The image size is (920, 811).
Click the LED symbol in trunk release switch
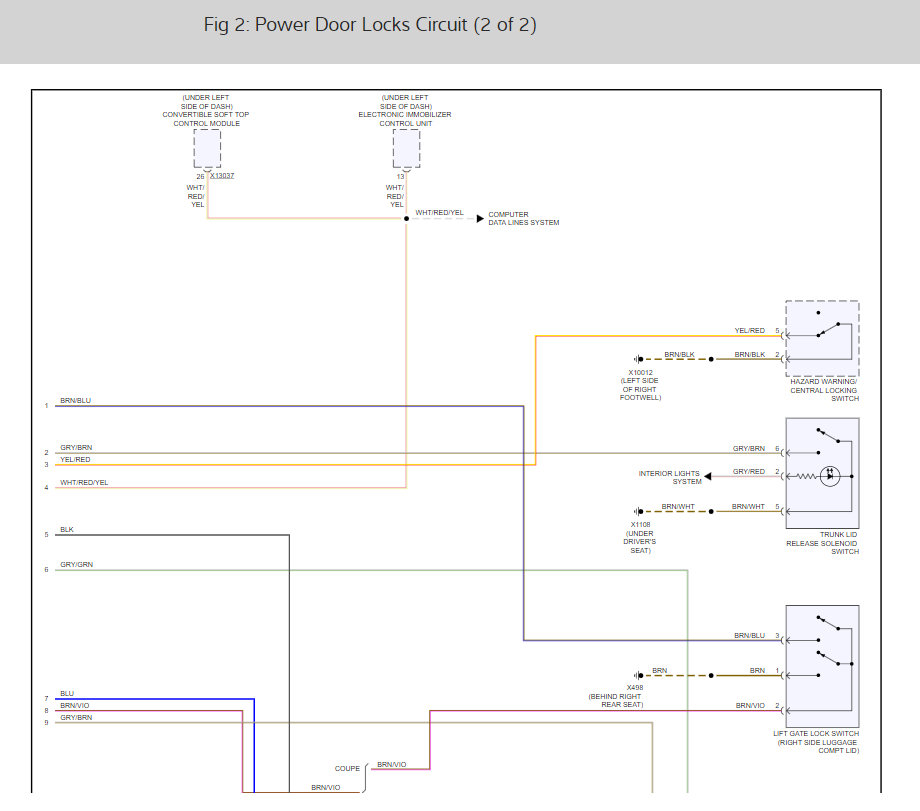[830, 476]
